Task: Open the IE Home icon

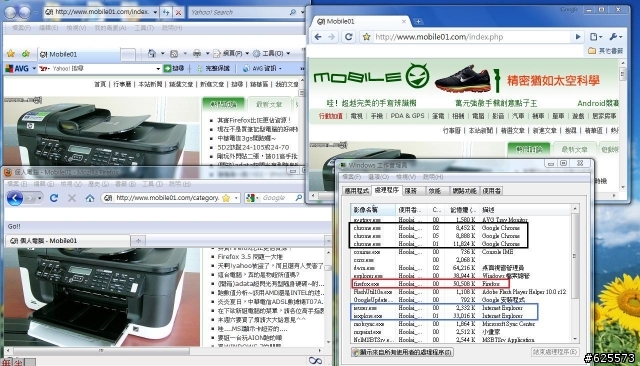Action: pos(152,53)
